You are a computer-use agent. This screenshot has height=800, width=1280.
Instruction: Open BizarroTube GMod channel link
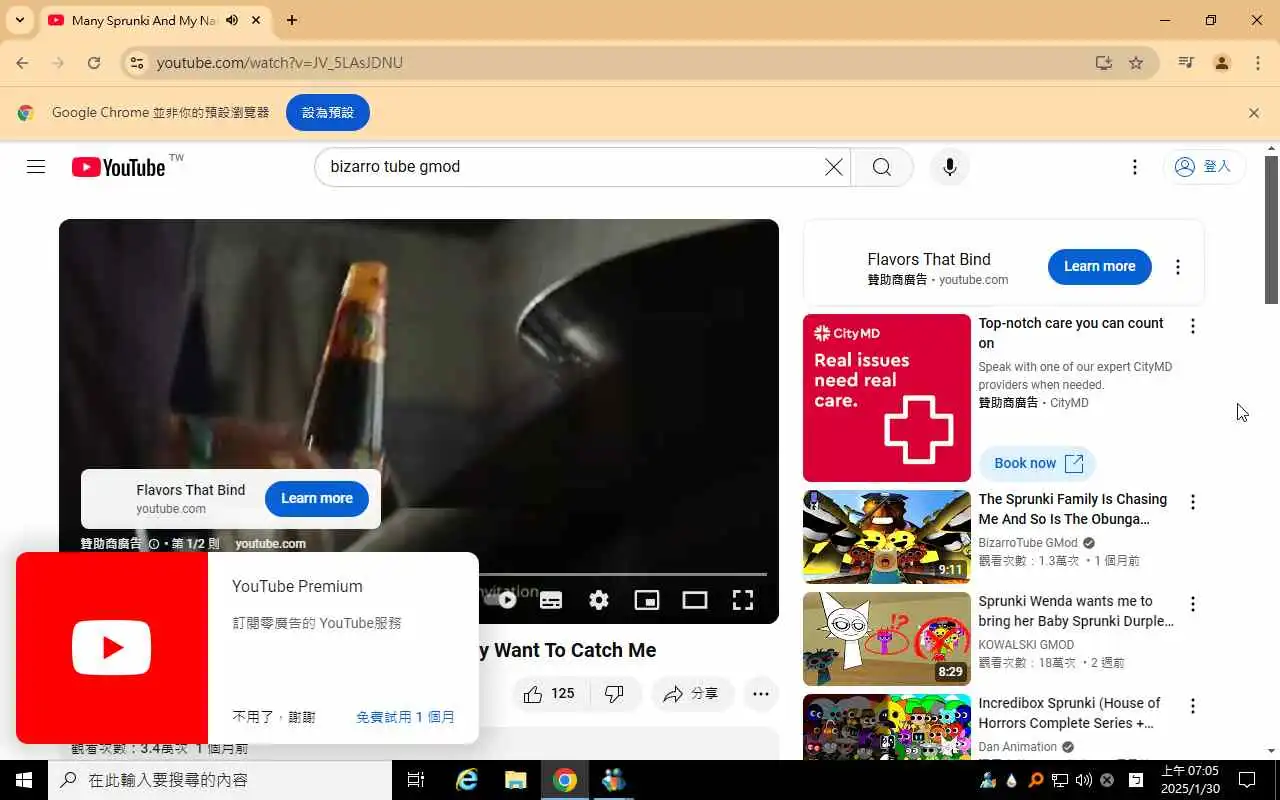click(x=1028, y=543)
